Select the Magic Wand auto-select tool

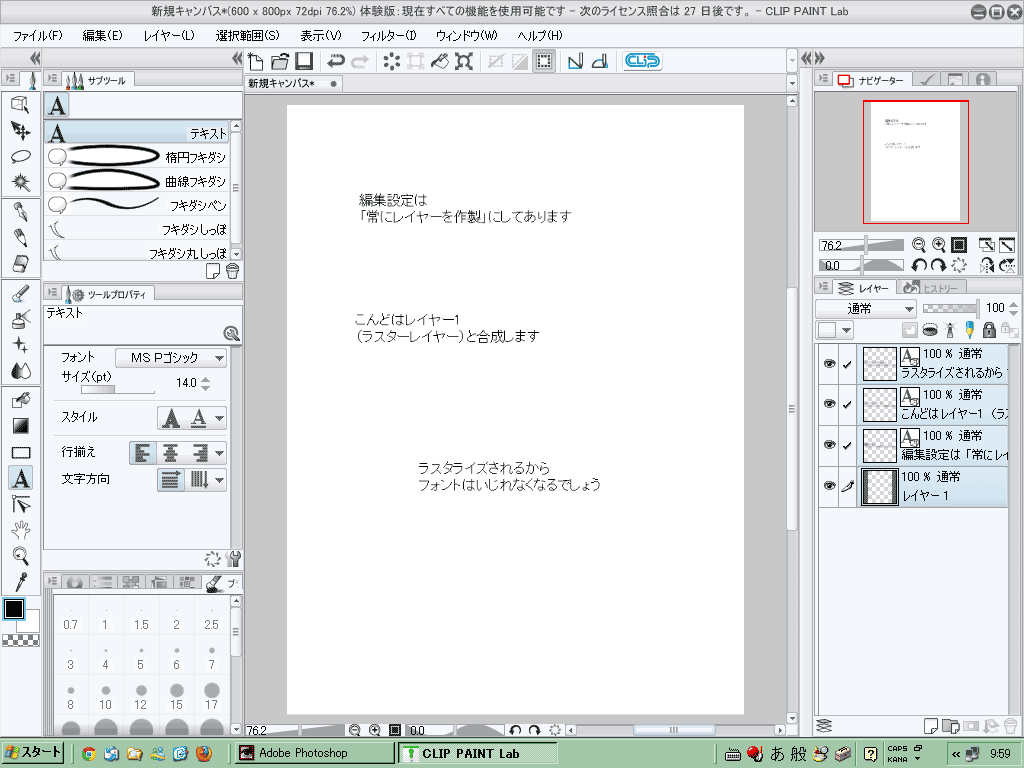(20, 182)
